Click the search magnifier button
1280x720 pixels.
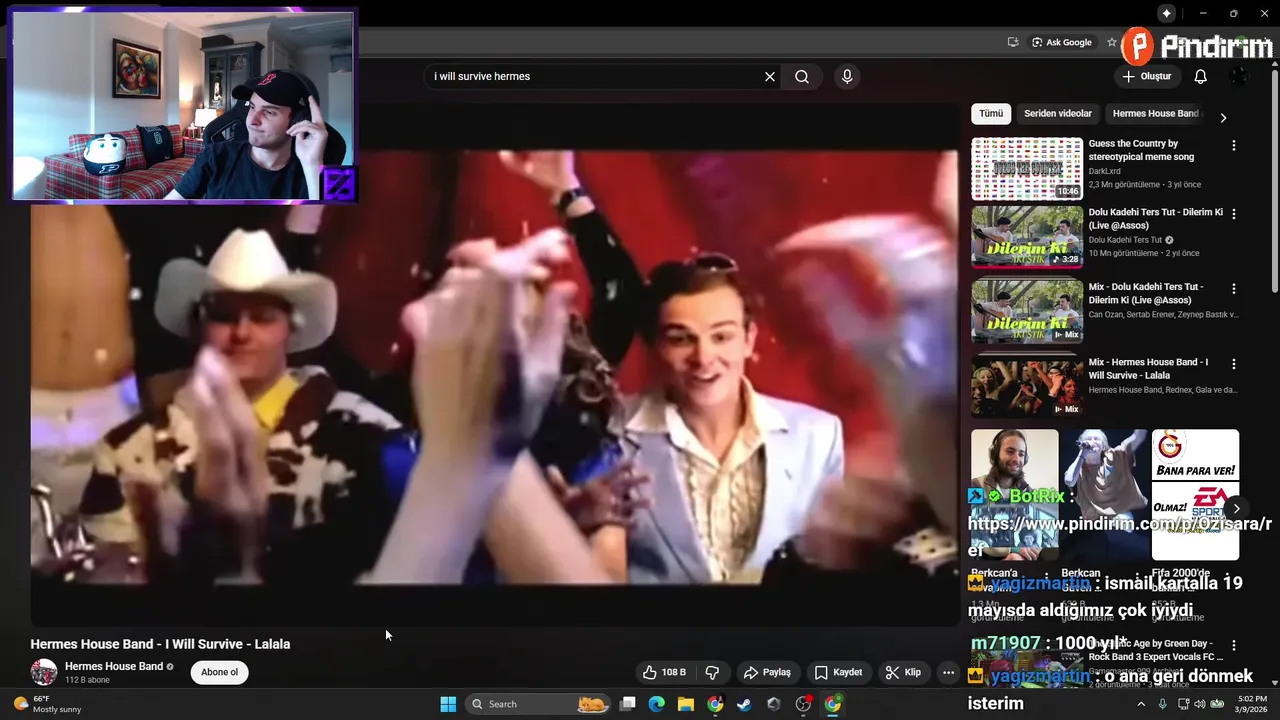point(802,76)
